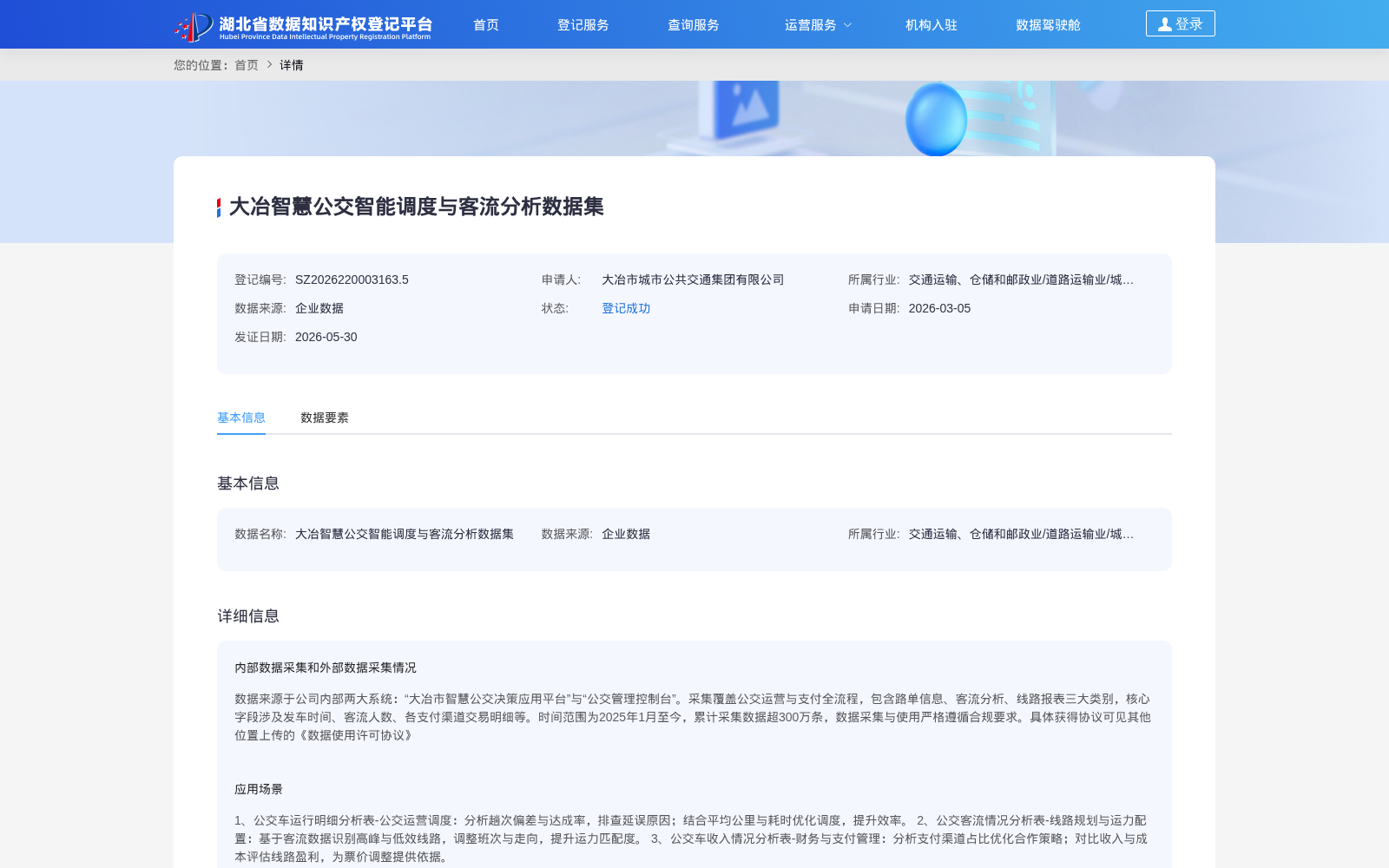Click the dataset title heading

(x=416, y=207)
